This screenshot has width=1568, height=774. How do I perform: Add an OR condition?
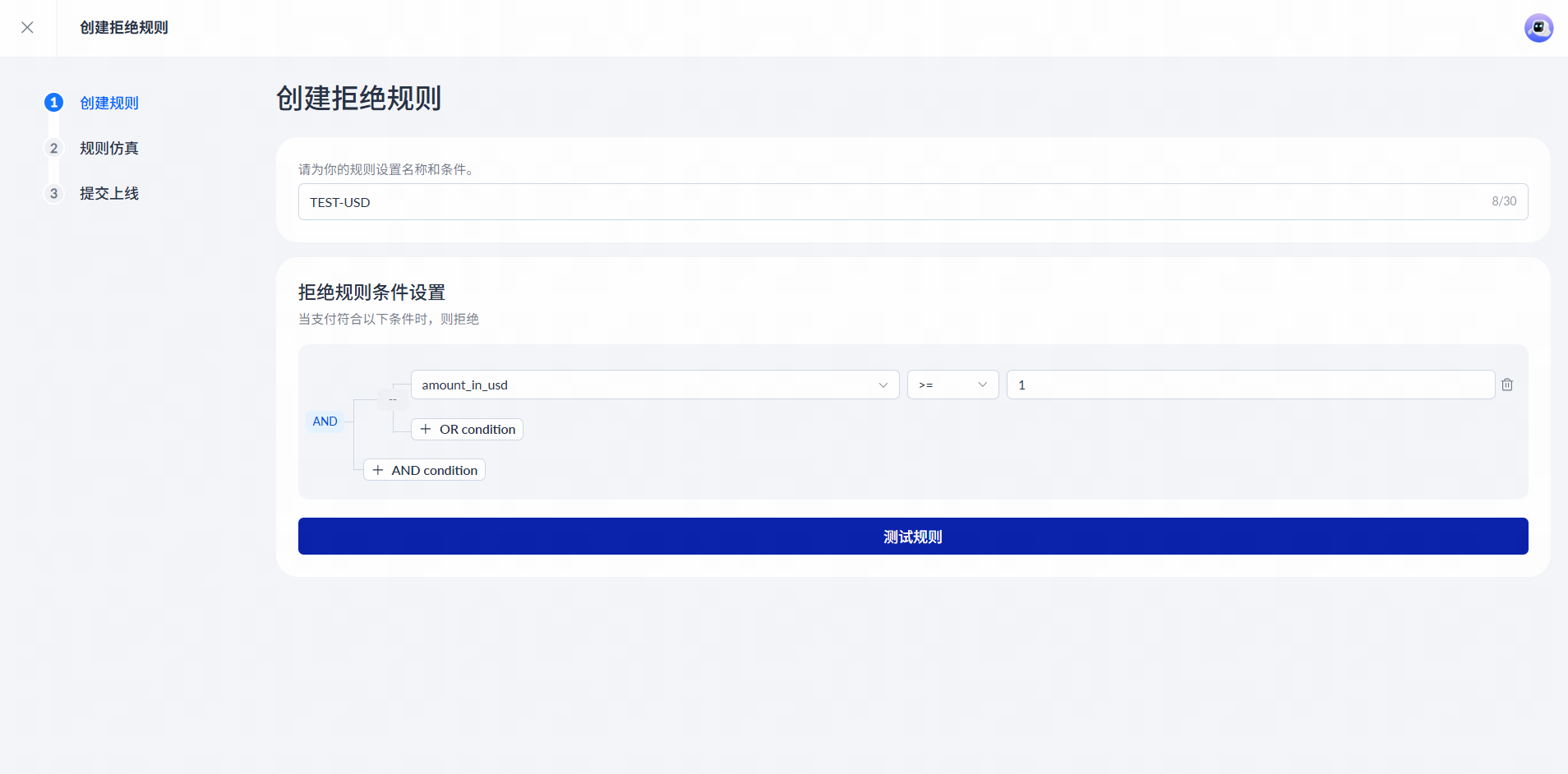467,429
